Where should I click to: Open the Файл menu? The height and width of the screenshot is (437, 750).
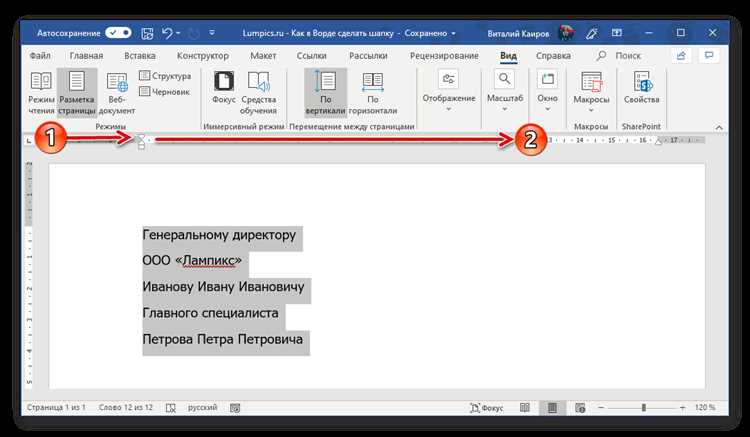coord(40,55)
